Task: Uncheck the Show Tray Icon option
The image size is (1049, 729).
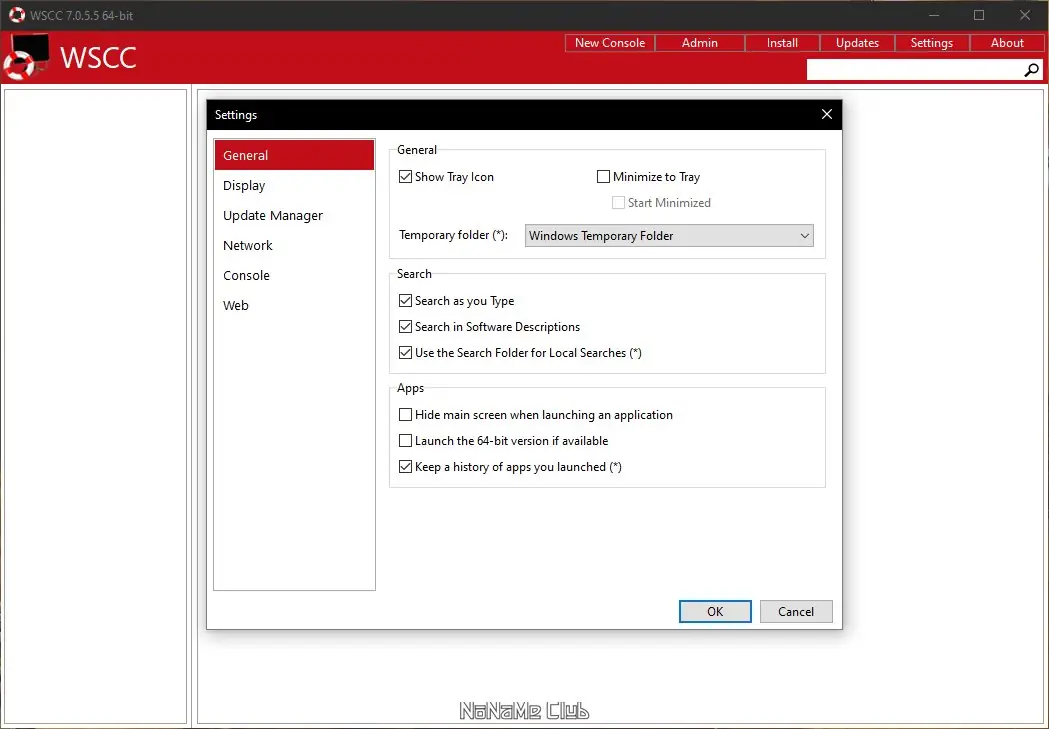Action: click(405, 176)
